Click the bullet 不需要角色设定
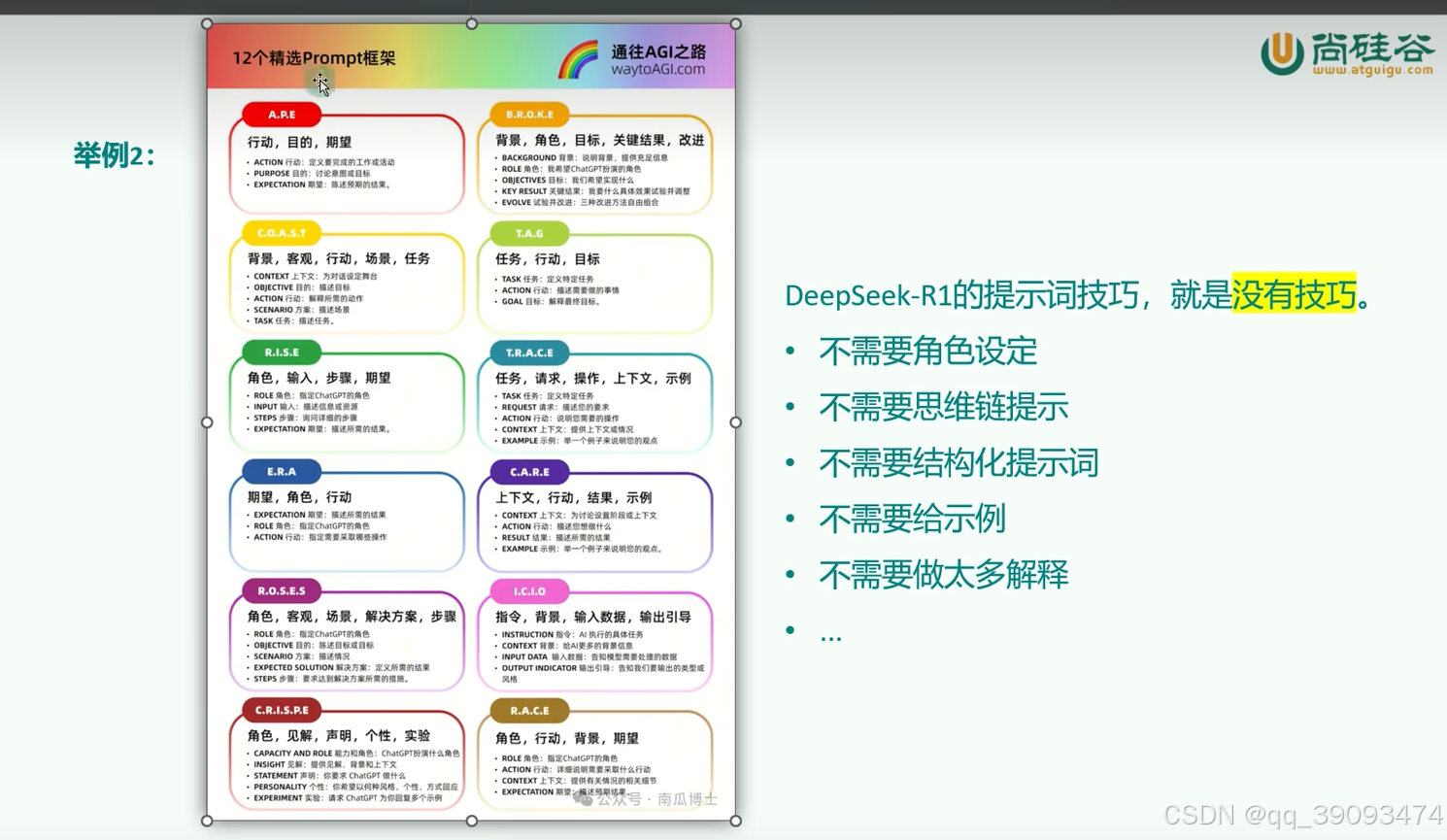 [927, 351]
